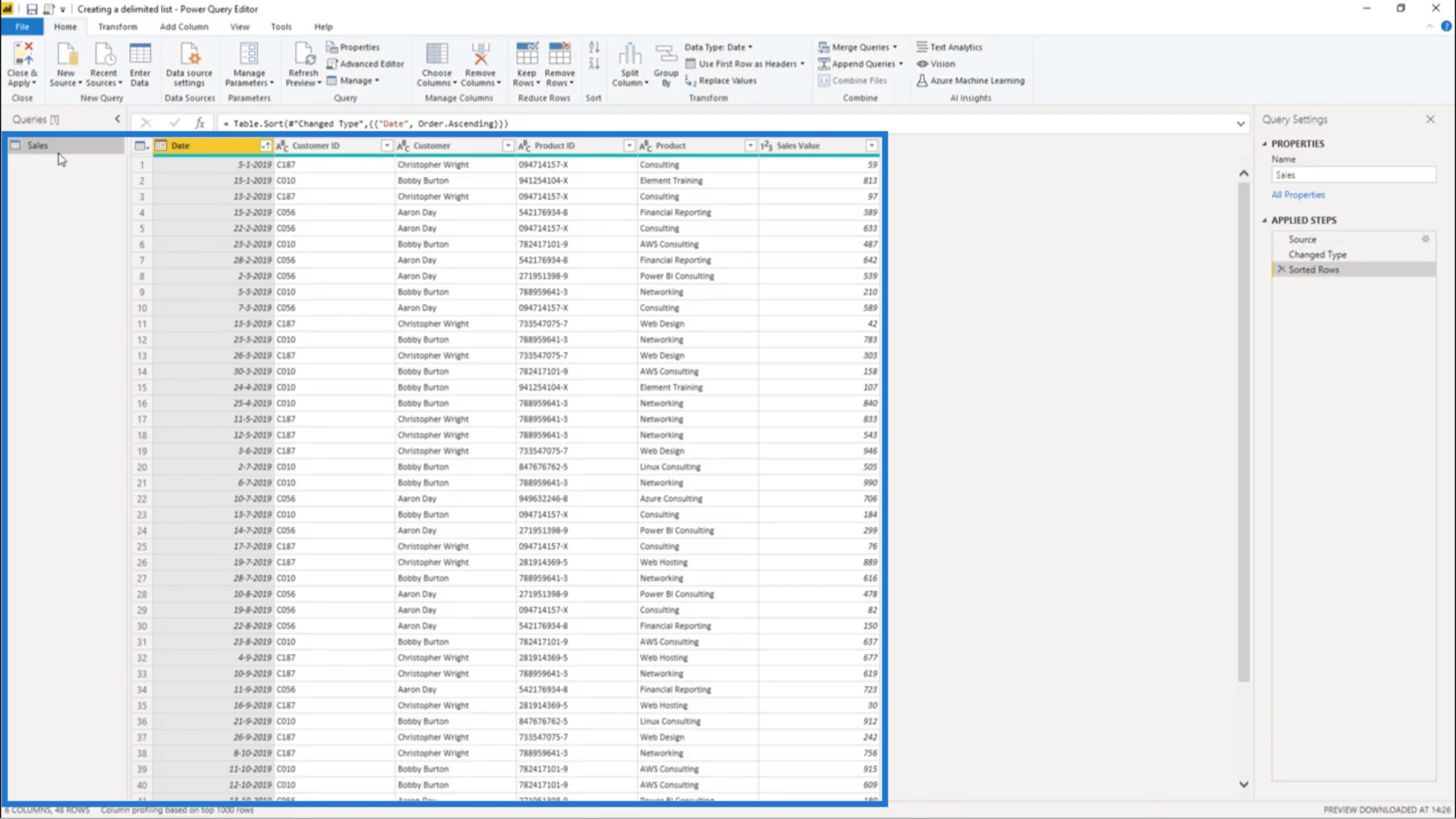Switch to the Add Column tab

click(184, 27)
